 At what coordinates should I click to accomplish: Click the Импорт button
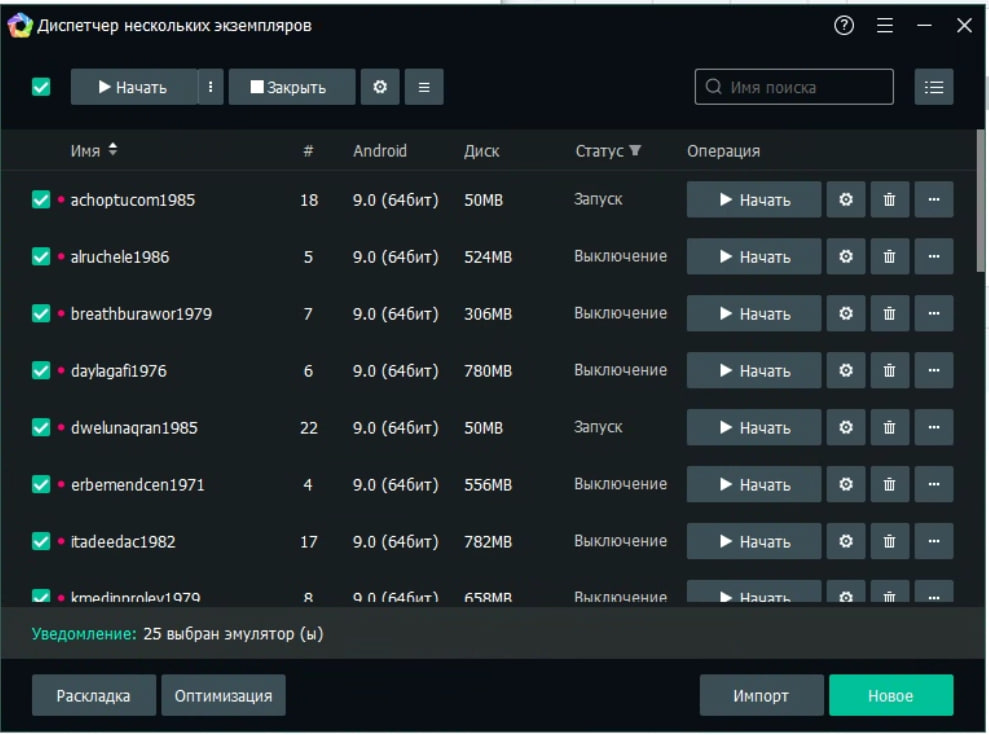(761, 696)
